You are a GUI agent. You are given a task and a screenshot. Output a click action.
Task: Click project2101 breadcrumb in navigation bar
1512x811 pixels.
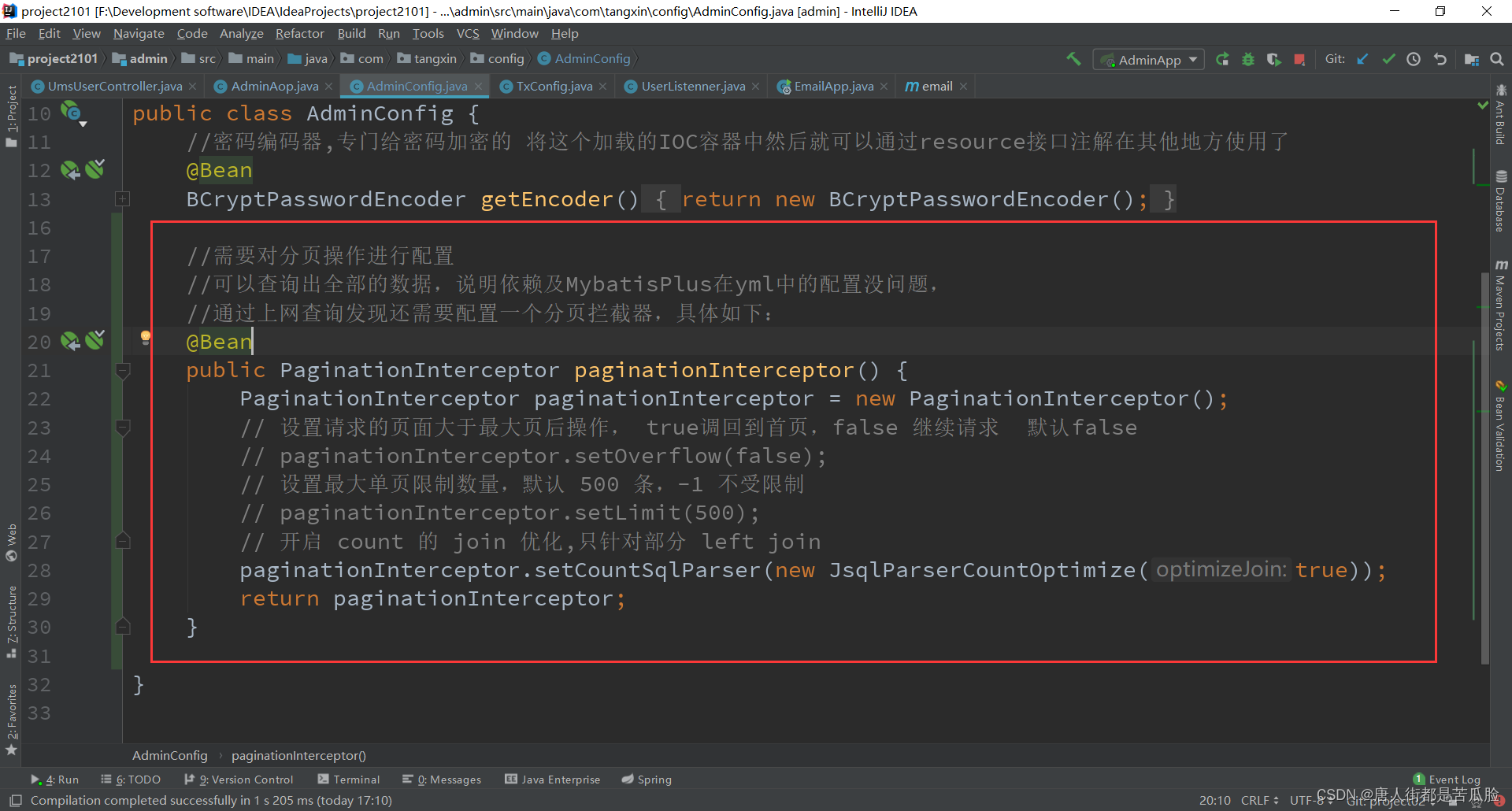(54, 59)
